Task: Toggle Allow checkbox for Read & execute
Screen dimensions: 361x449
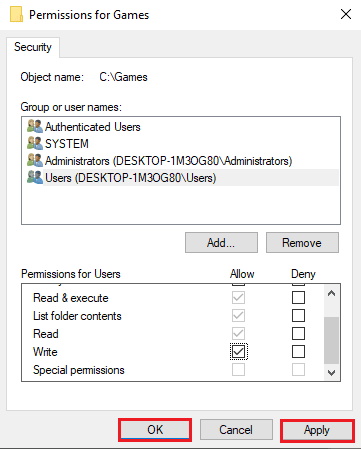Action: 238,297
